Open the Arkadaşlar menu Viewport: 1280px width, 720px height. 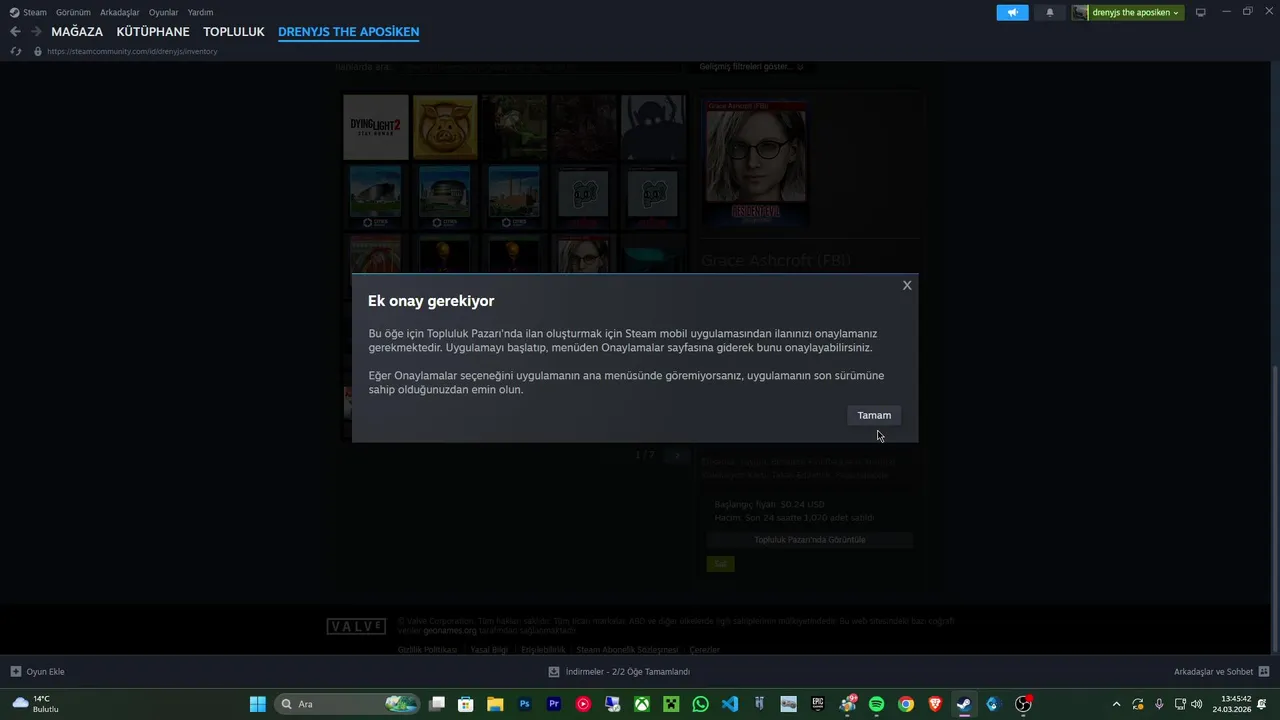tap(120, 12)
